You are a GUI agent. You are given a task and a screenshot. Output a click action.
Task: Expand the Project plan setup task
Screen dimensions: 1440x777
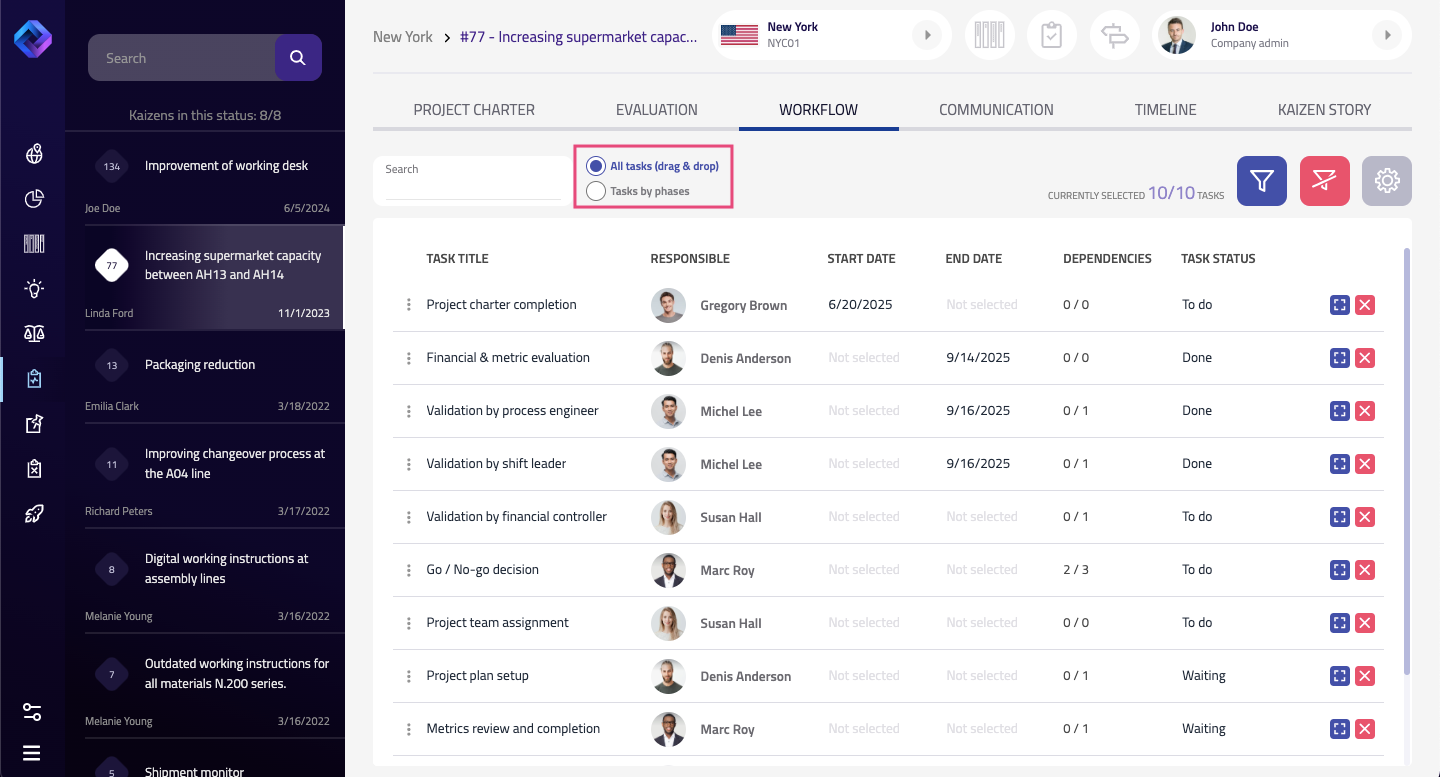(1340, 676)
